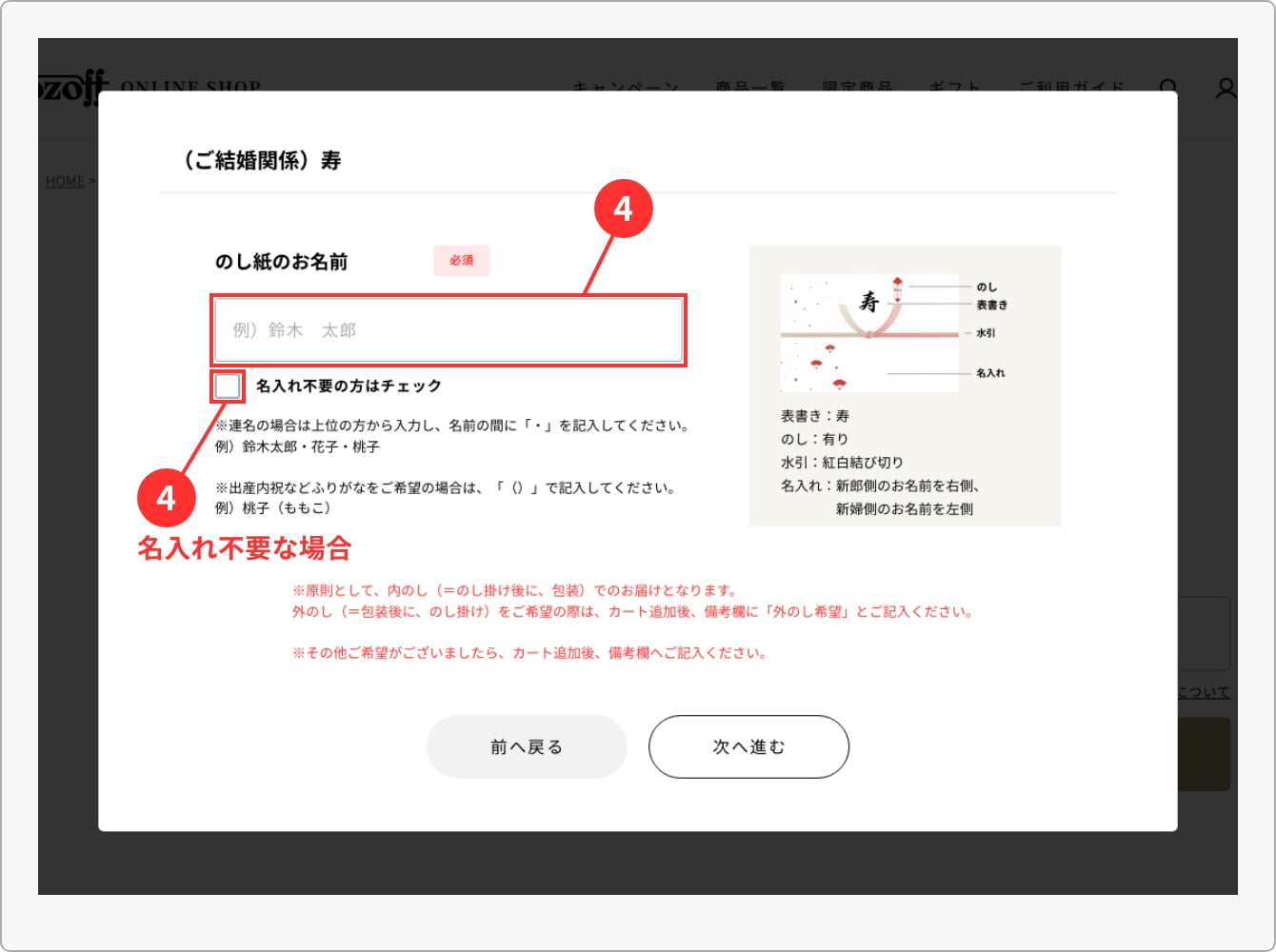Click the HOME breadcrumb link
1276x952 pixels.
(x=65, y=181)
